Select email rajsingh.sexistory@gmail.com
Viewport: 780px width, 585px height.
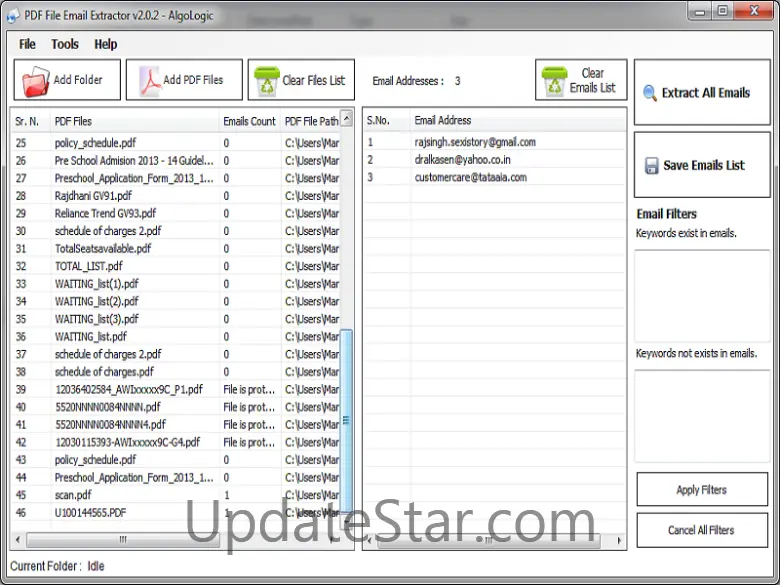(475, 142)
